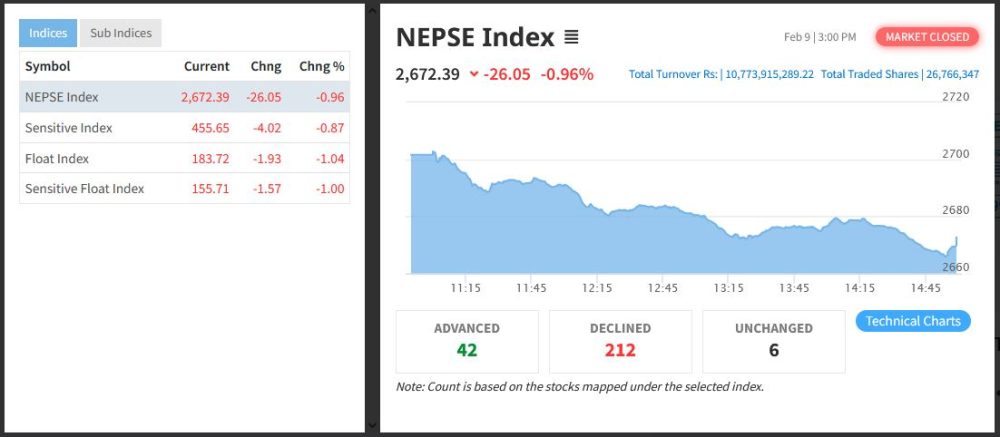Image resolution: width=1000 pixels, height=437 pixels.
Task: Click the ADVANCED count box
Action: click(x=467, y=341)
